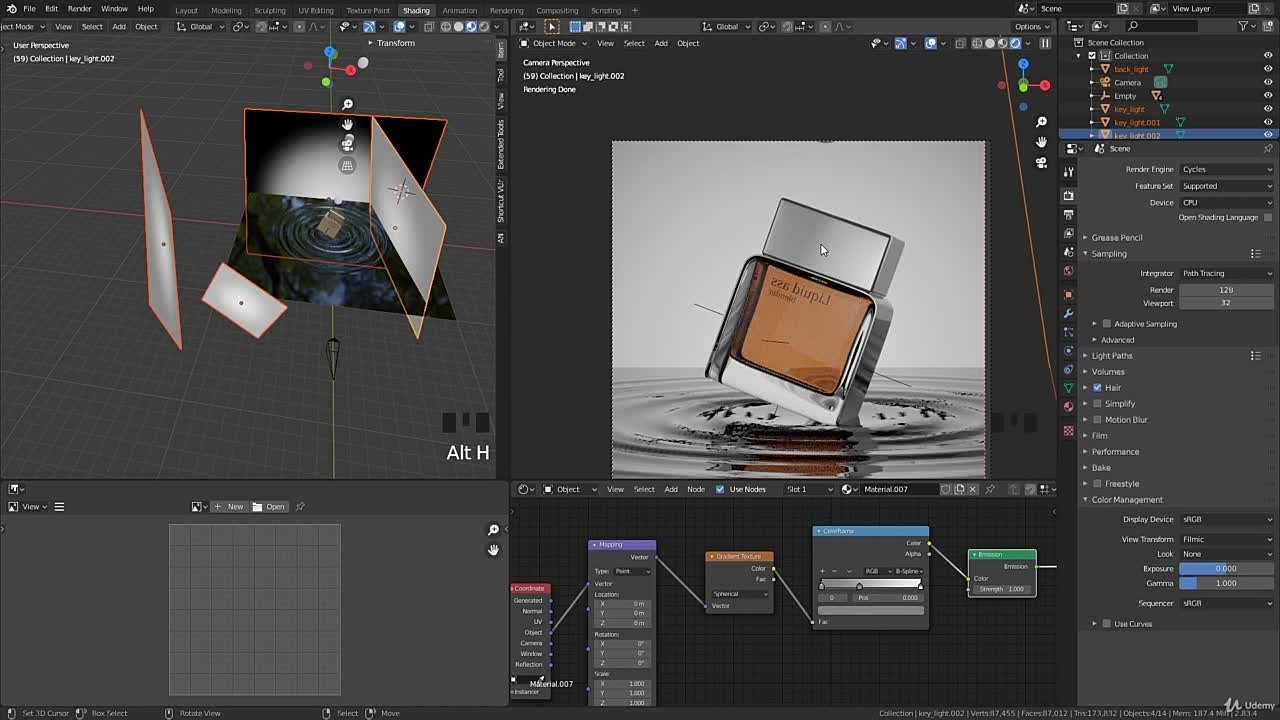Image resolution: width=1280 pixels, height=720 pixels.
Task: Switch the camera viewport to wireframe shading
Action: 977,43
